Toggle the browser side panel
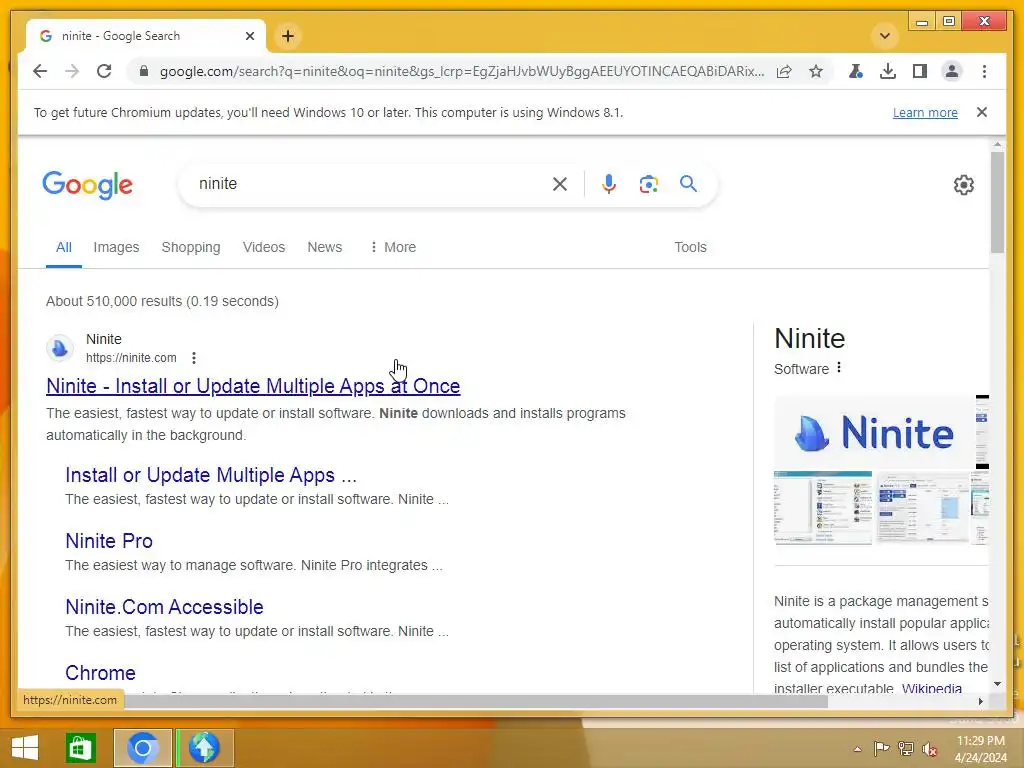The height and width of the screenshot is (768, 1024). 920,71
